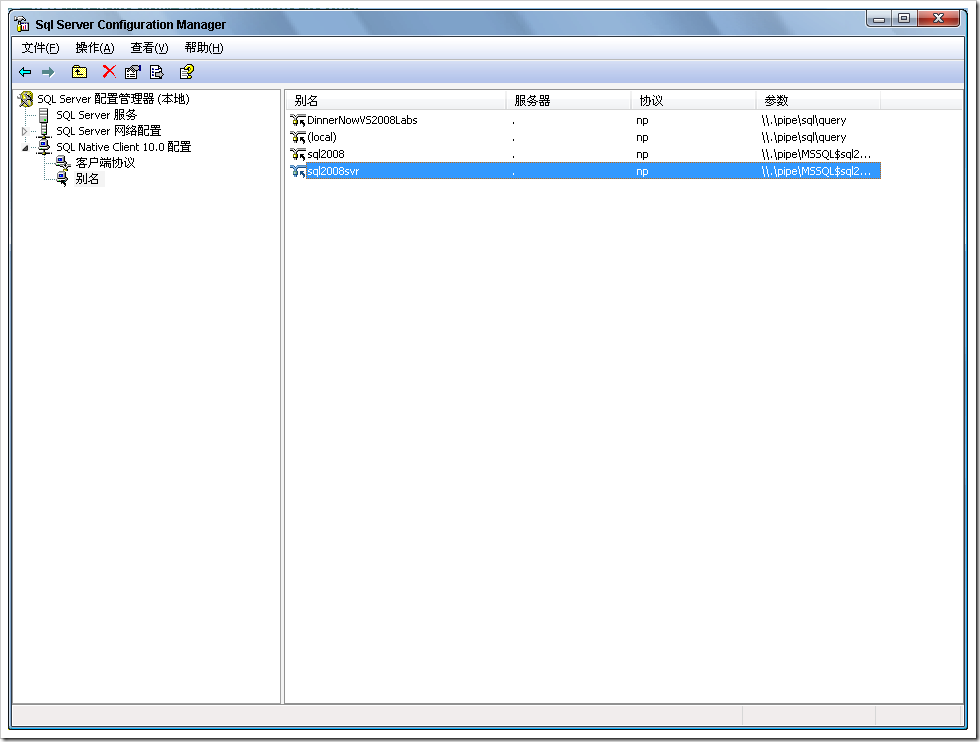This screenshot has width=980, height=742.
Task: Click the red Delete X toolbar icon
Action: 109,72
